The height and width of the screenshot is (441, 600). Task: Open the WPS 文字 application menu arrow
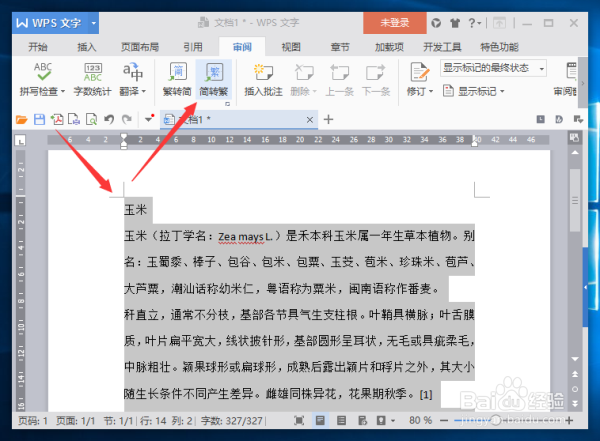(93, 23)
